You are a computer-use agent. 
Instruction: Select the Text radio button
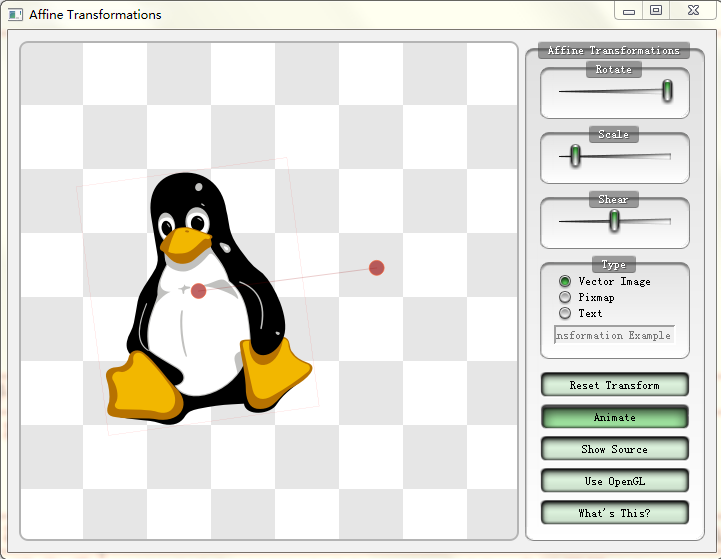(x=565, y=313)
